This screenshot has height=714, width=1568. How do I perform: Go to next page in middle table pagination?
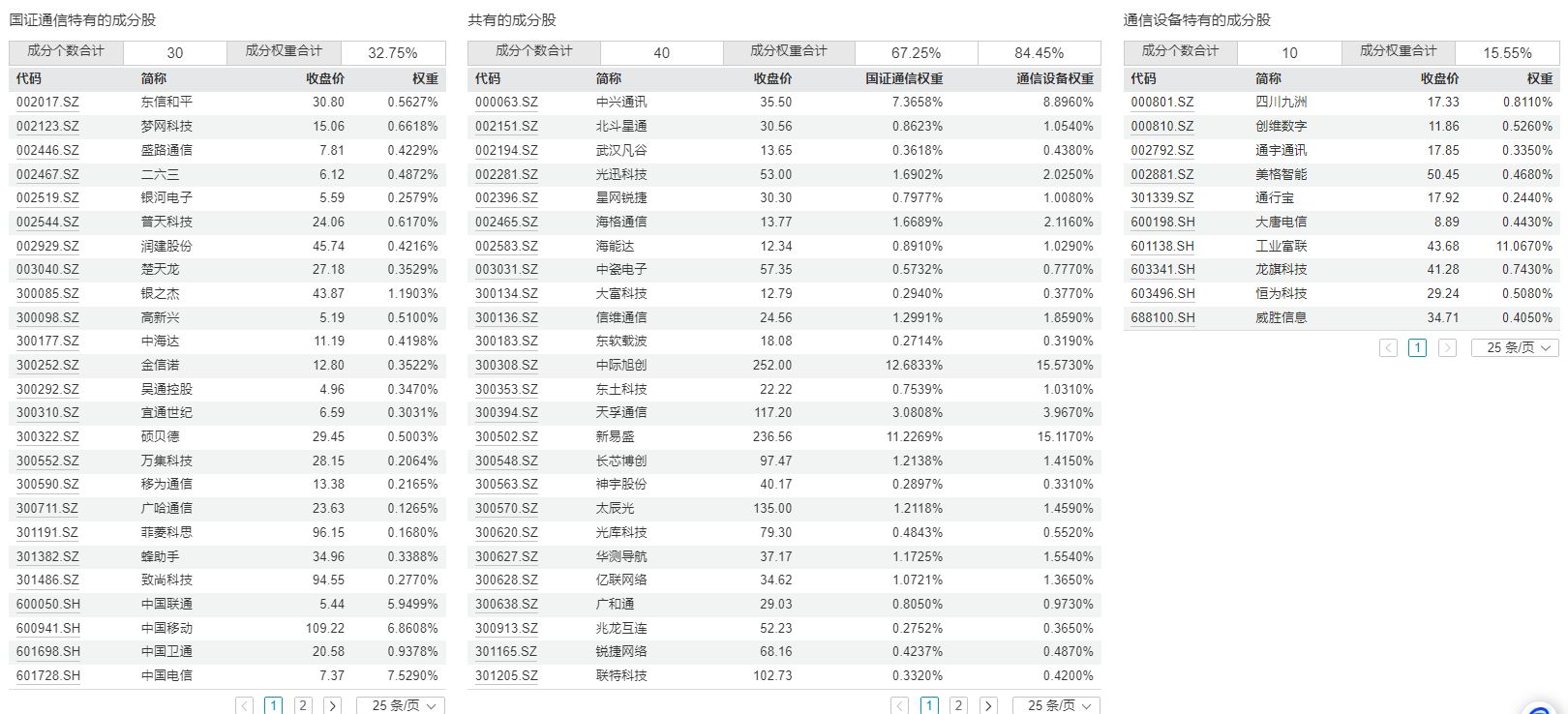point(988,705)
